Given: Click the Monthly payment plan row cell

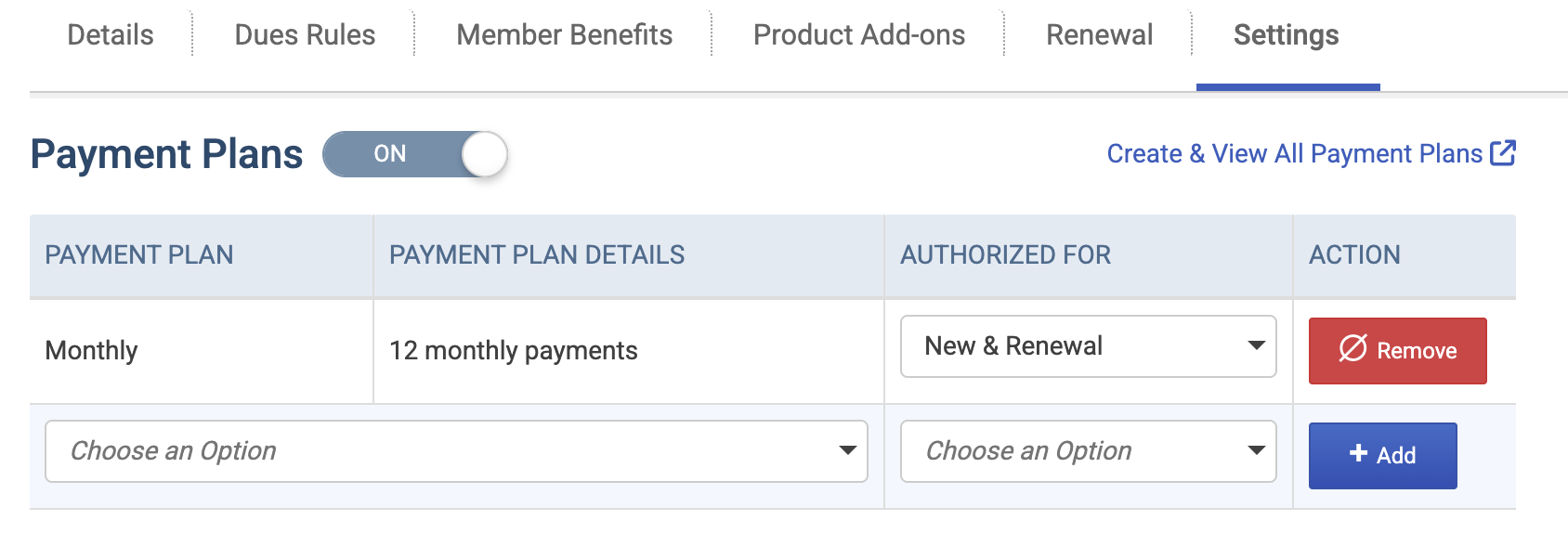Looking at the screenshot, I should [202, 351].
